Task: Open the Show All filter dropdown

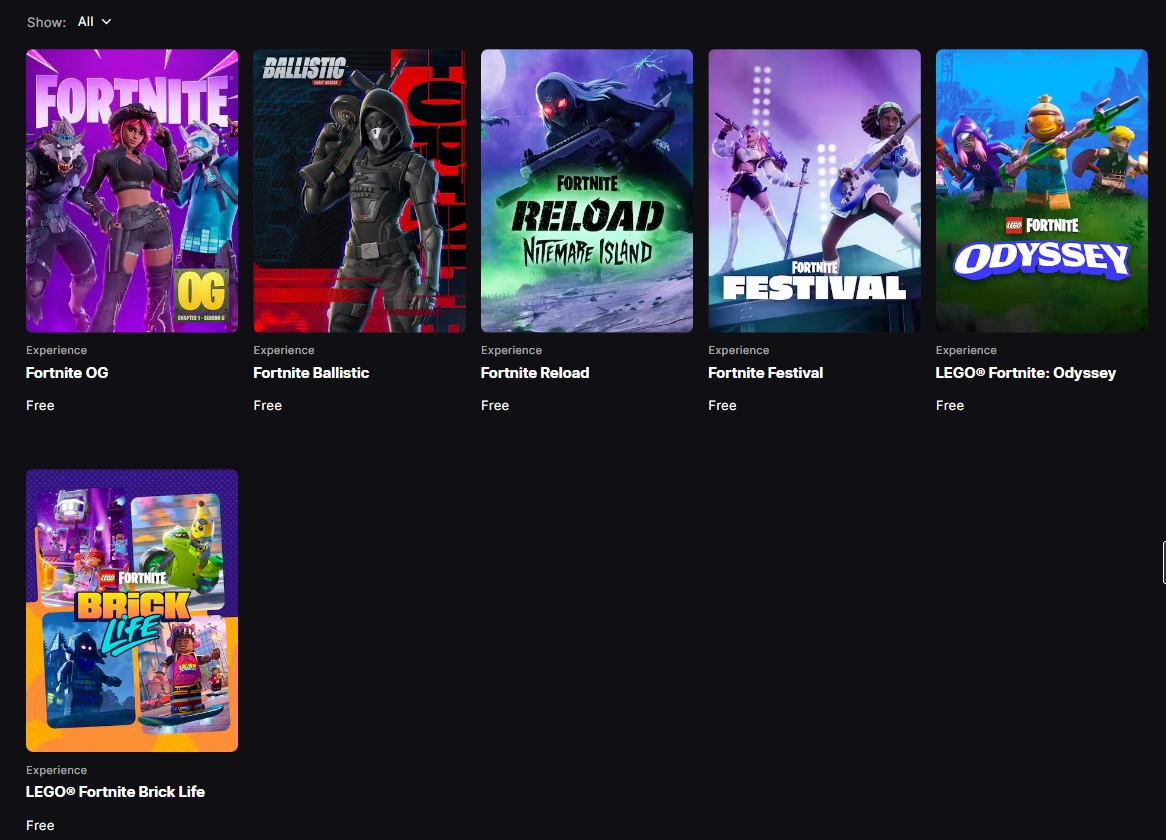Action: (x=94, y=22)
